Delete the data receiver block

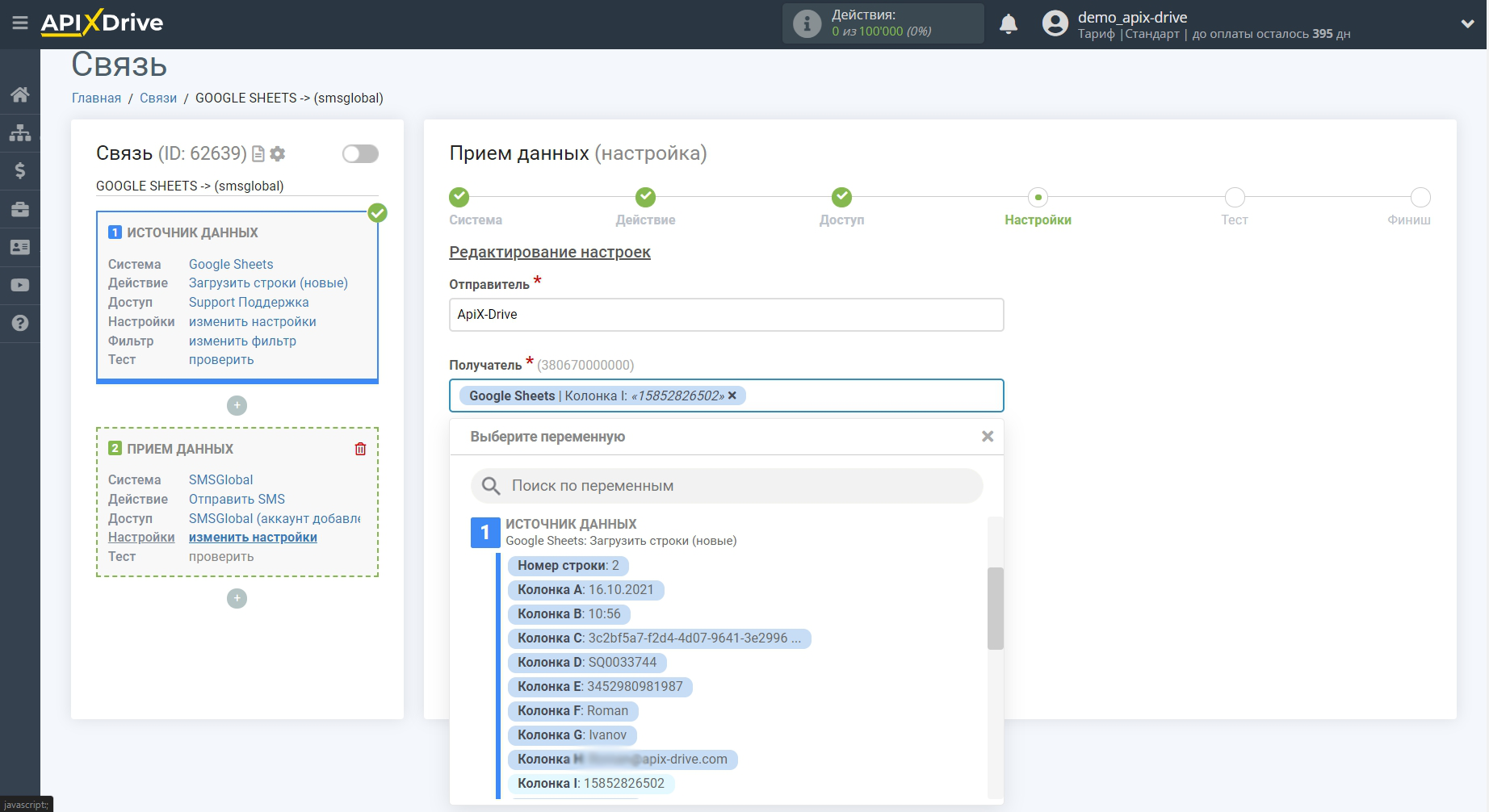[360, 449]
